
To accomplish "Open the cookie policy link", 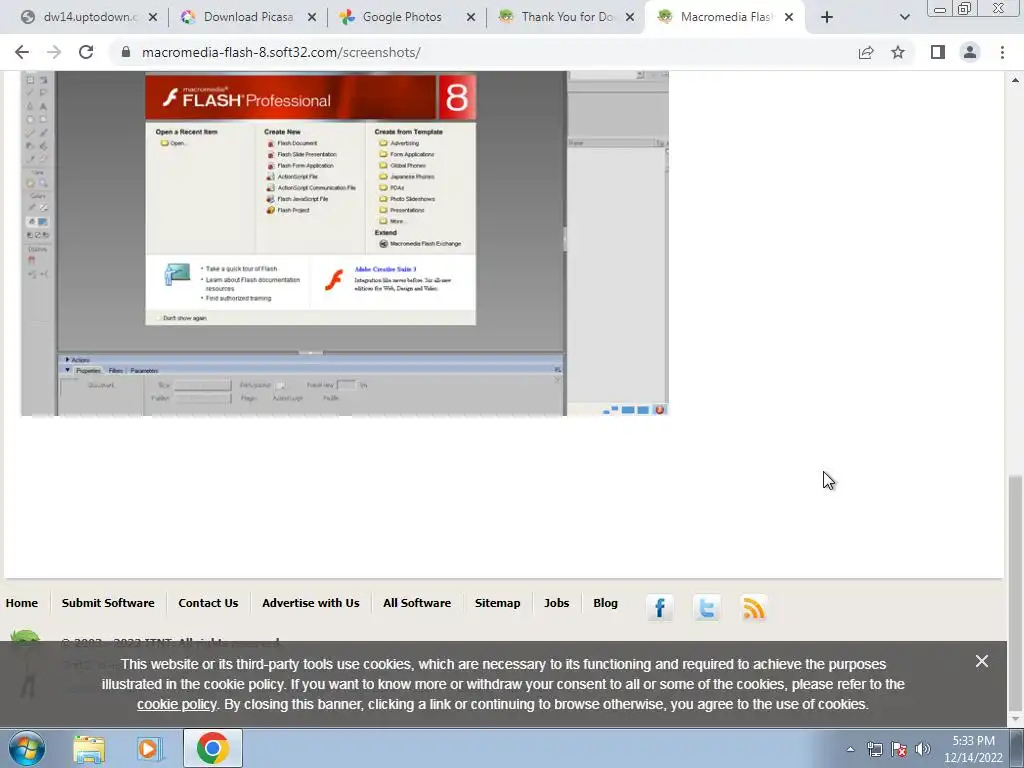I will tap(176, 704).
